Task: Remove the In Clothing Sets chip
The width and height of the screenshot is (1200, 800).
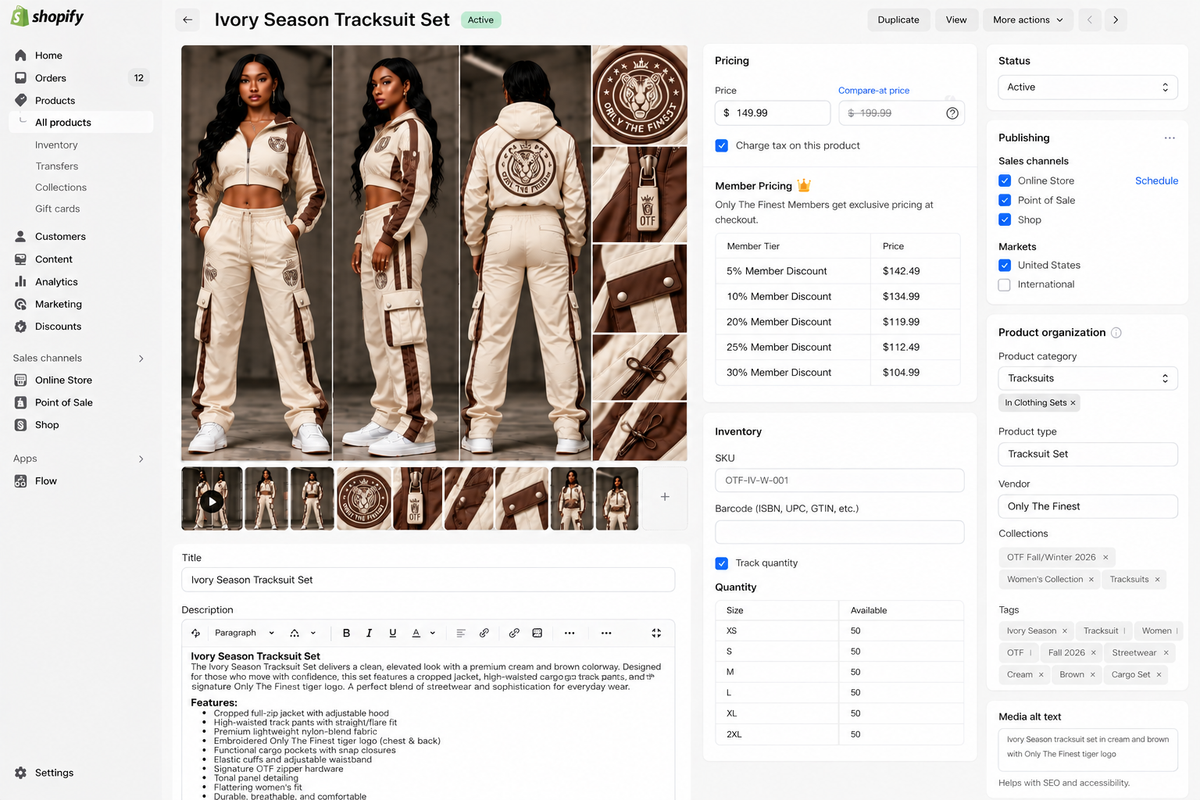Action: pos(1073,403)
